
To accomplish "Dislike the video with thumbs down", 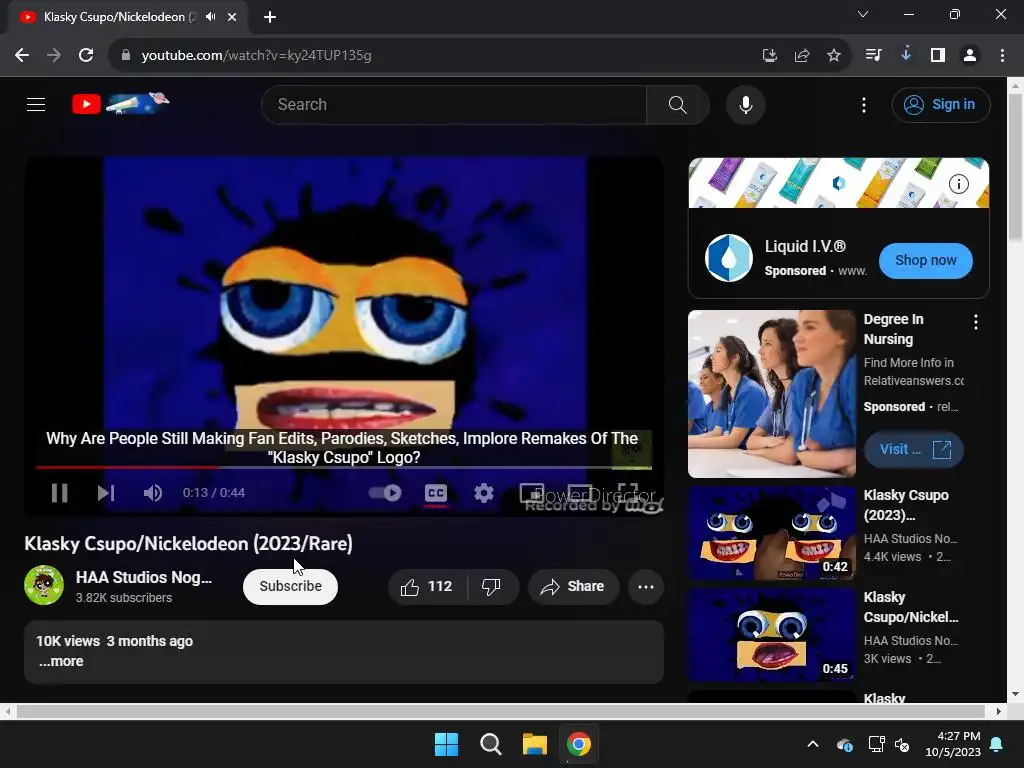I will tap(492, 586).
